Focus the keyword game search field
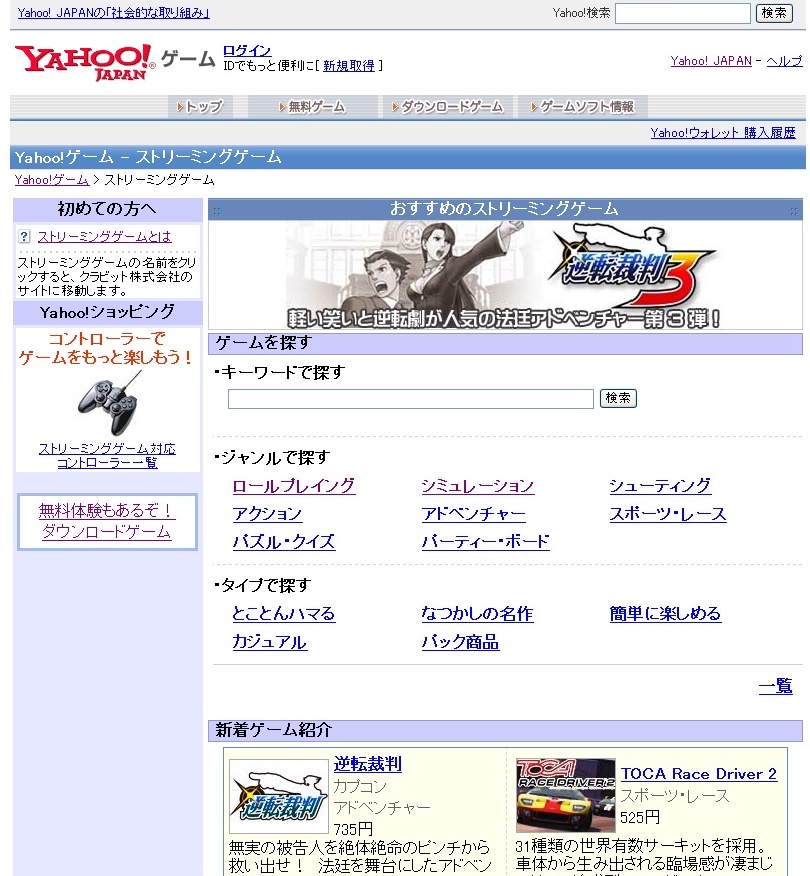 coord(410,399)
